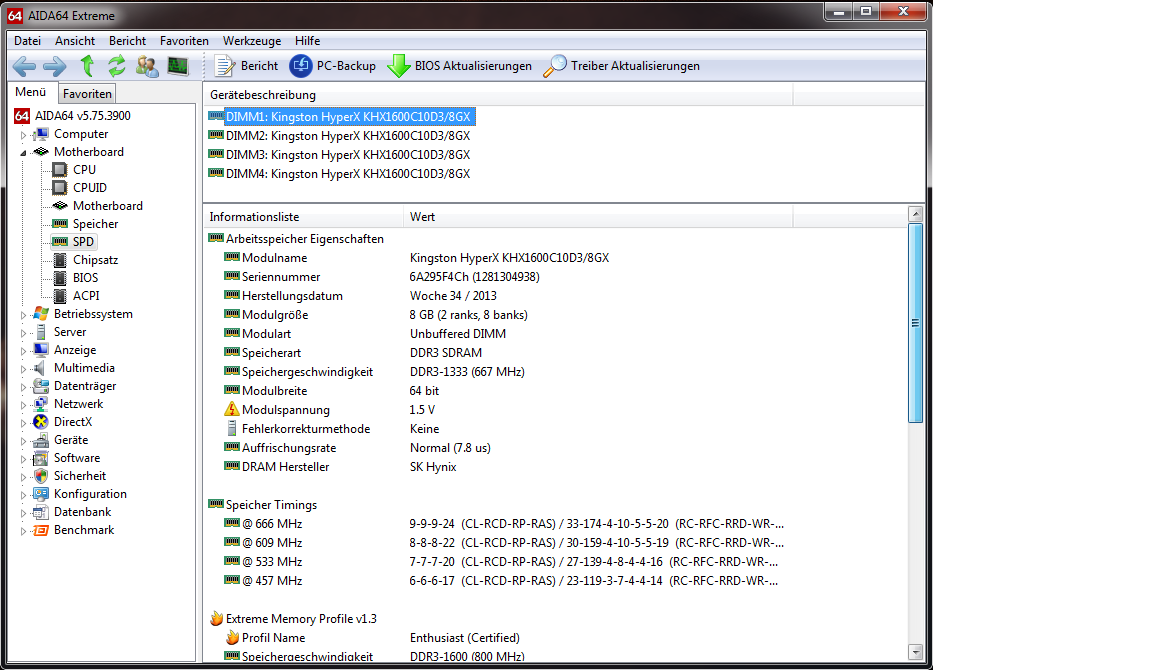Click the scrollbar down arrow
The width and height of the screenshot is (1152, 670).
point(915,652)
